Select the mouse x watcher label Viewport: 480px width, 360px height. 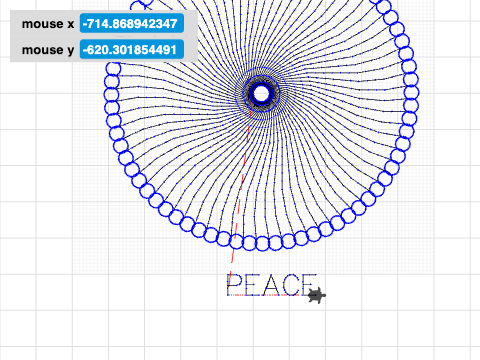pyautogui.click(x=48, y=24)
